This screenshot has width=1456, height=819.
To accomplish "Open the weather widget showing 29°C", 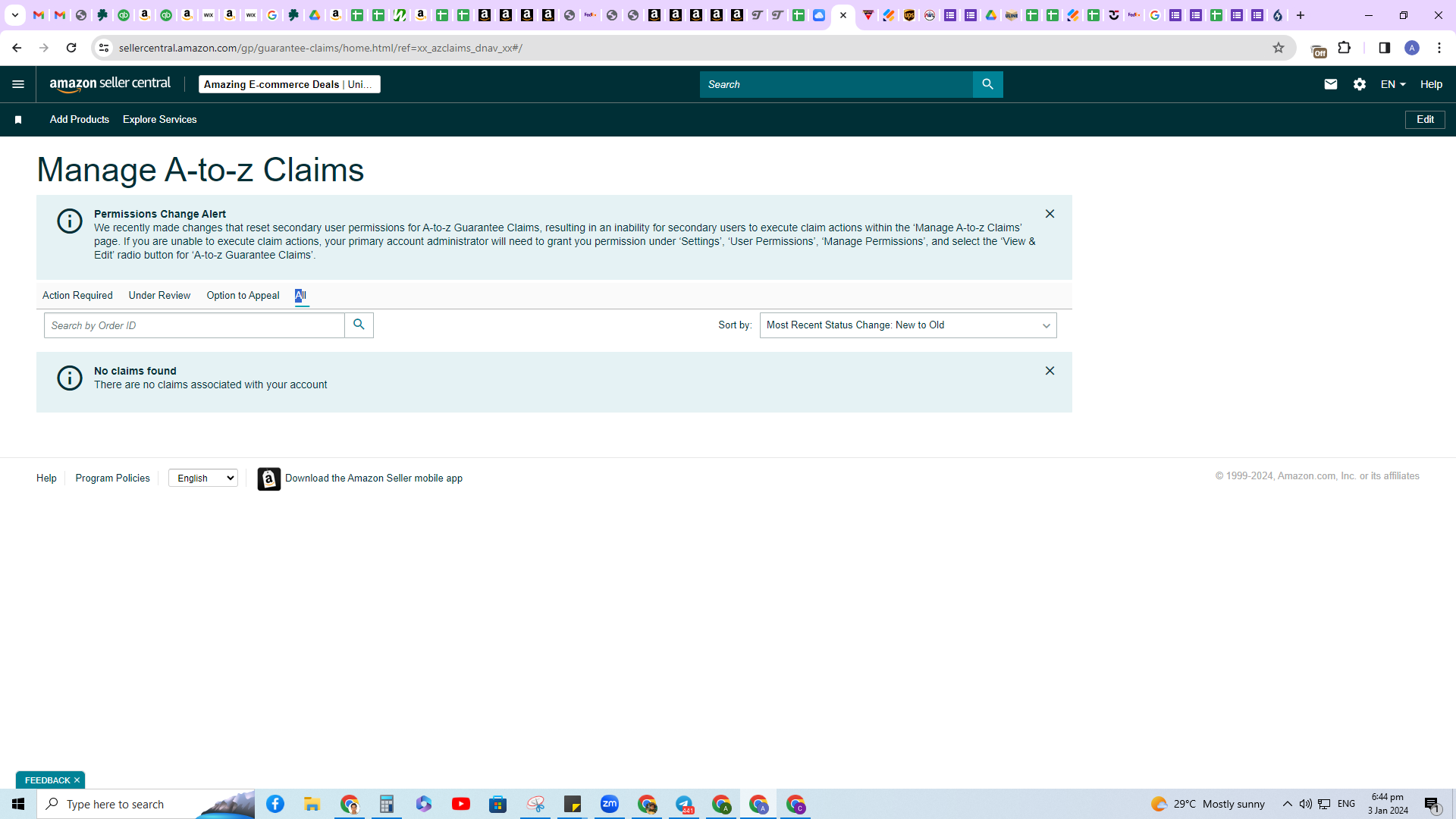I will (x=1207, y=804).
